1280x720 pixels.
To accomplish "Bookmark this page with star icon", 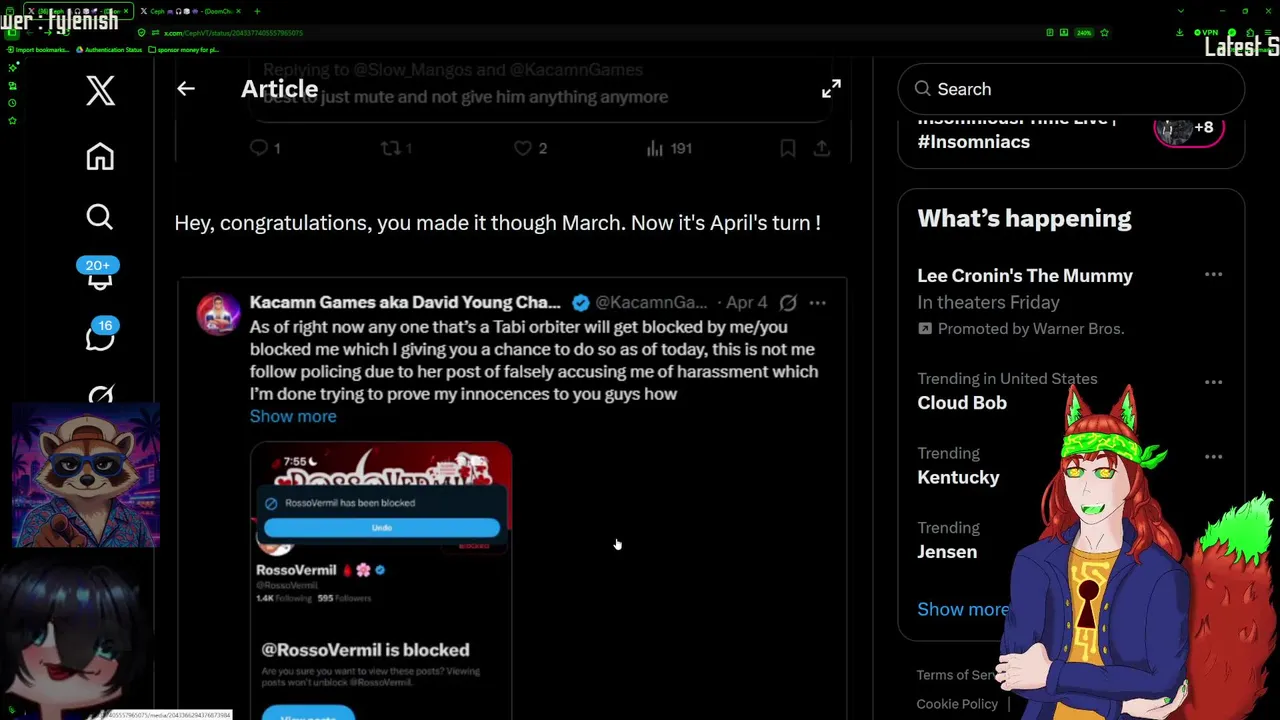I will [x=1104, y=33].
